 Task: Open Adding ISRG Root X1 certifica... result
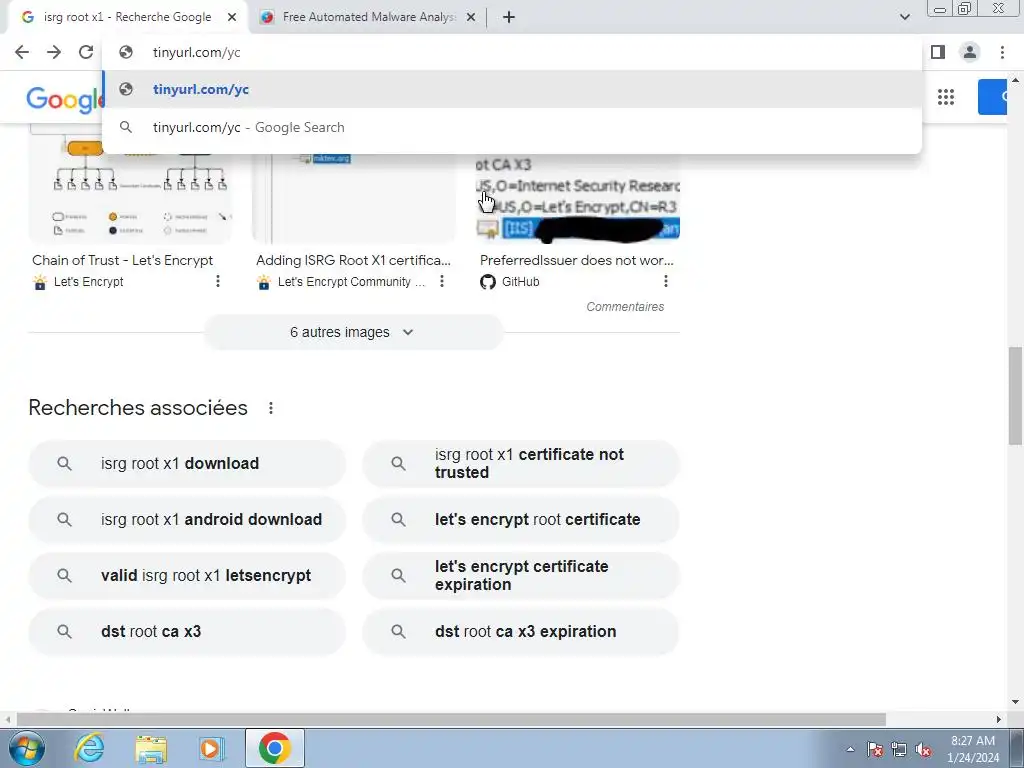353,261
